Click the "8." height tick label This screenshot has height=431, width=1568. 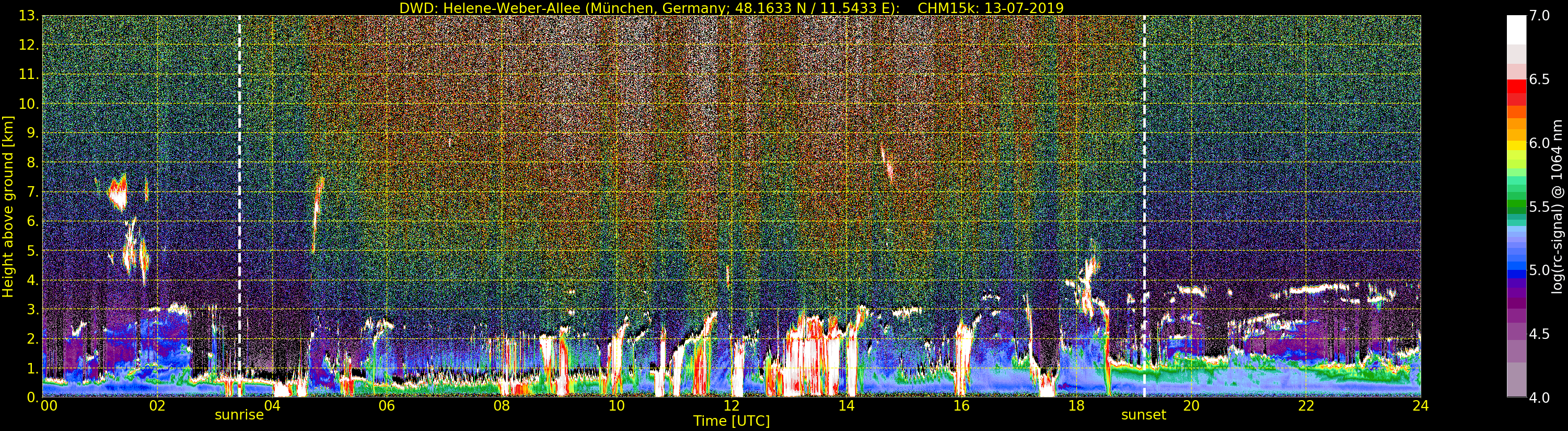[x=32, y=162]
